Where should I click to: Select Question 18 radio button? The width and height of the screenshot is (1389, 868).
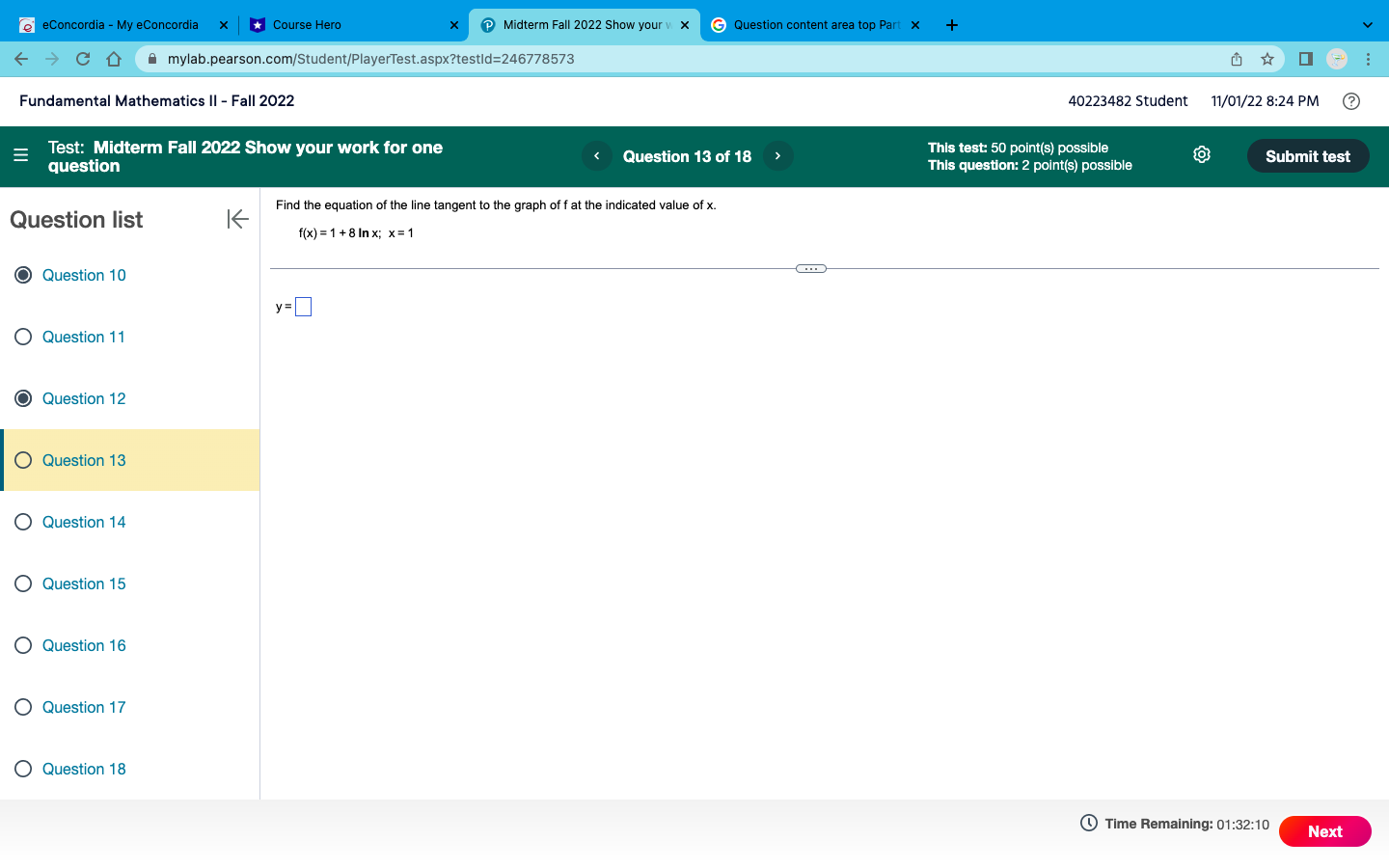(24, 769)
